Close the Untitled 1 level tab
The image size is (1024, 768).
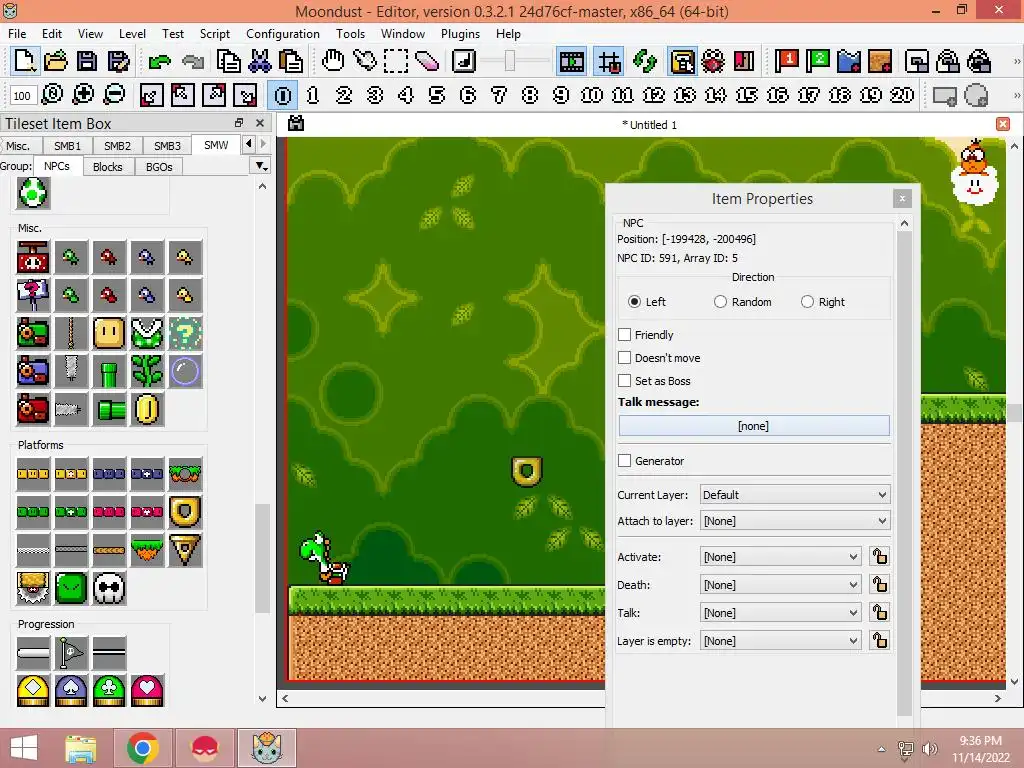(x=1003, y=124)
